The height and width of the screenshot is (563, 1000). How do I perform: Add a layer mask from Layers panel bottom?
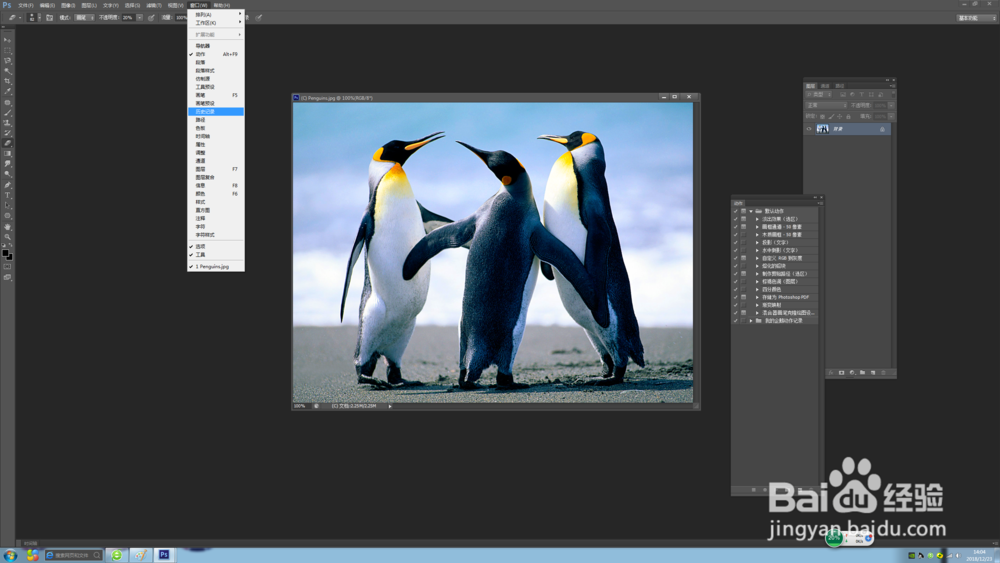[x=841, y=372]
